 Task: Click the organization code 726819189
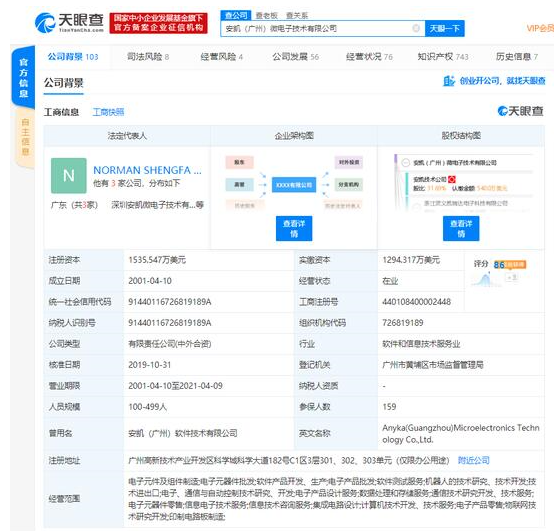tap(403, 323)
